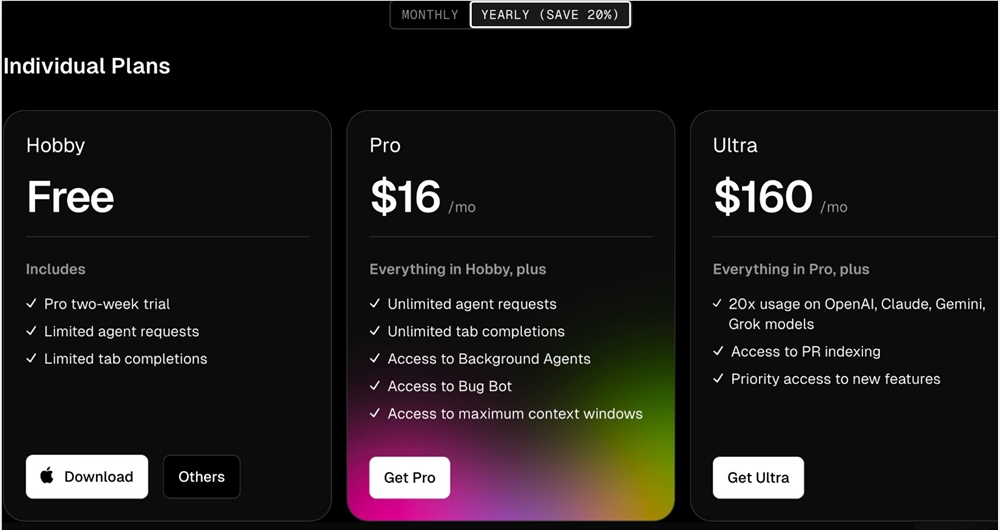Click the 20x usage on OpenAI feature text
1000x530 pixels.
click(x=857, y=304)
